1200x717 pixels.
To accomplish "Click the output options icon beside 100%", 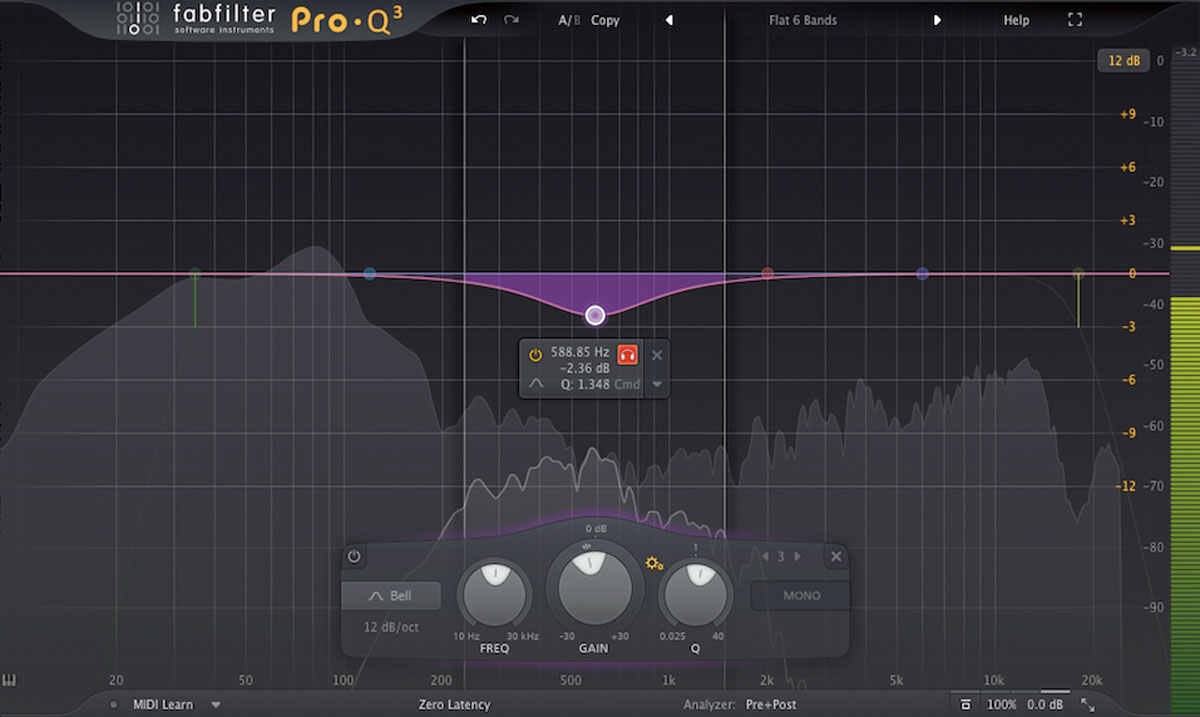I will click(964, 705).
